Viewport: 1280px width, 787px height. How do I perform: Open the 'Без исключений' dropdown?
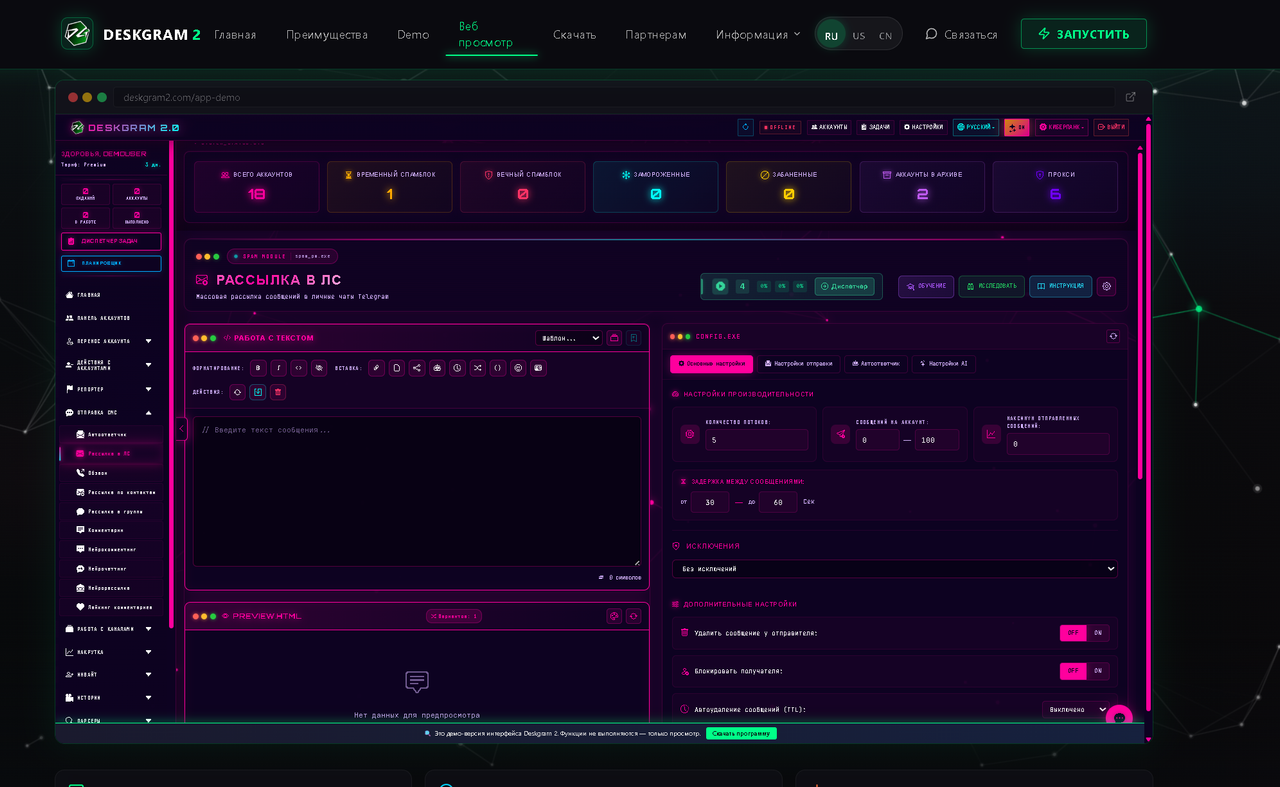coord(895,569)
